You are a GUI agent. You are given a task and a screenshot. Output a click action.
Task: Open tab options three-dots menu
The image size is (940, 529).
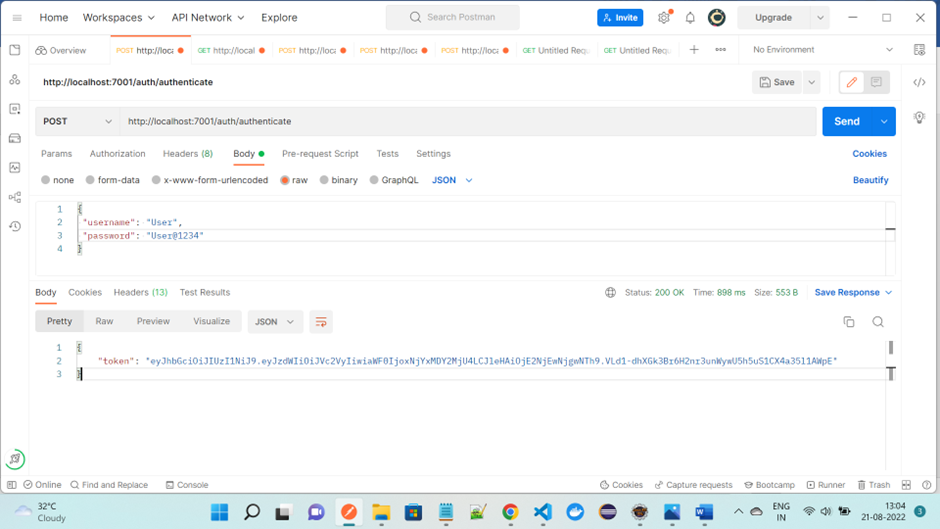721,50
